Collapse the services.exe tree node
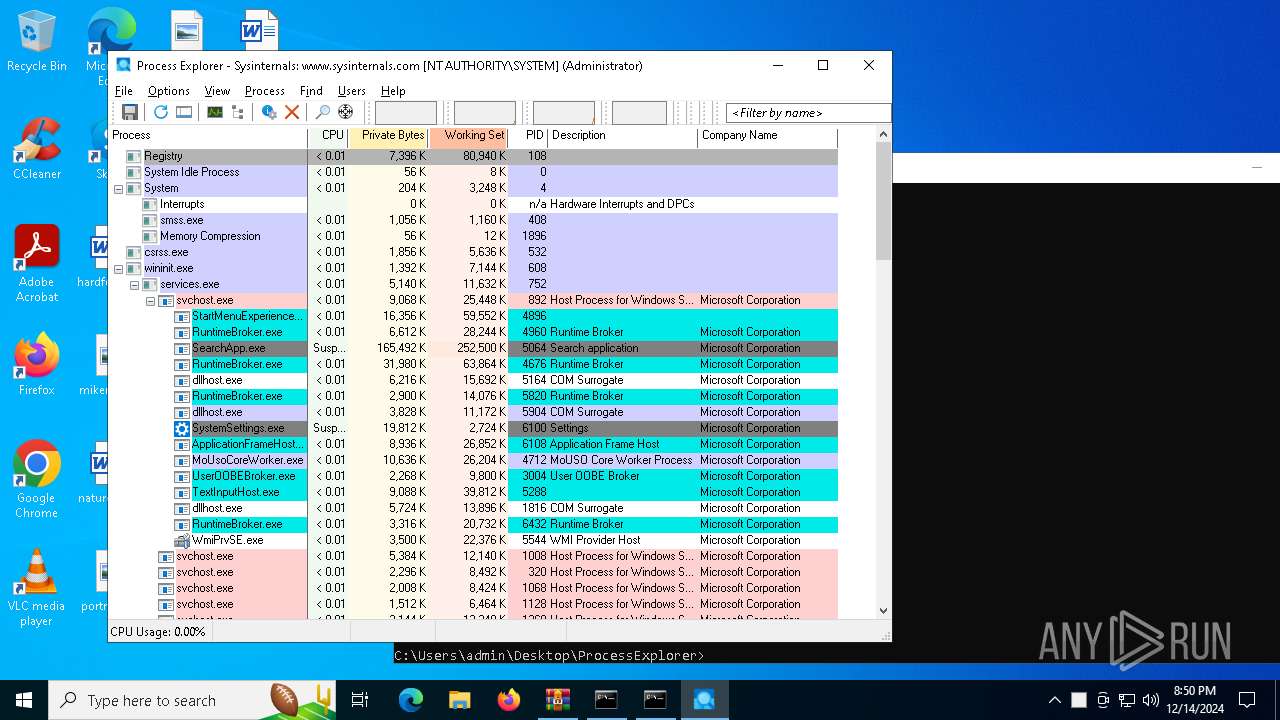The width and height of the screenshot is (1280, 720). (134, 284)
